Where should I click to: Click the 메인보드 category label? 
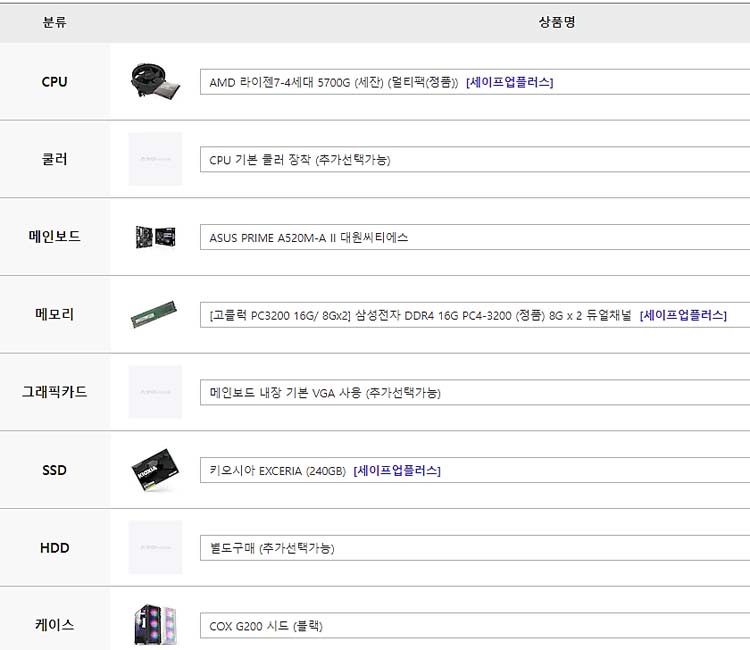click(x=55, y=236)
